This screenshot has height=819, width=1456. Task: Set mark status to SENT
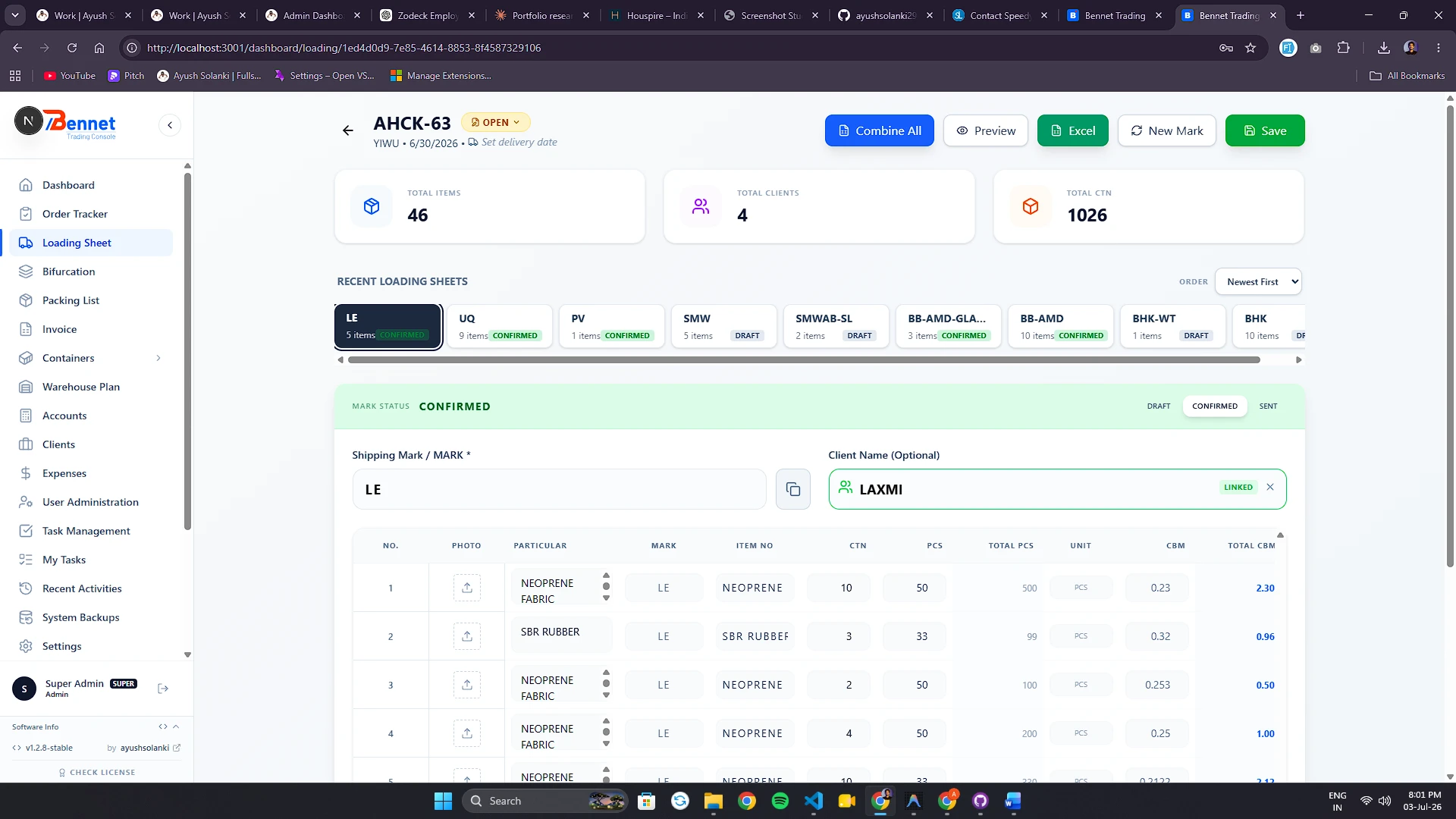[1268, 406]
